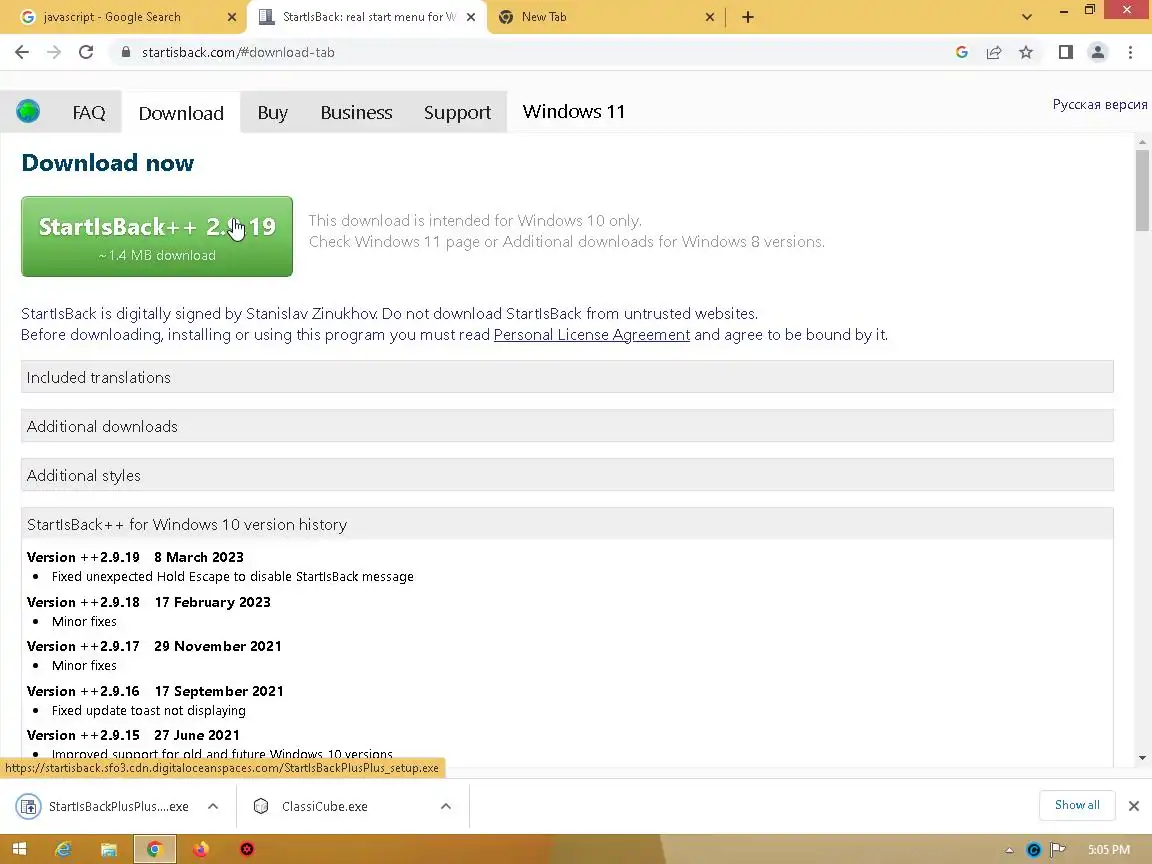The height and width of the screenshot is (864, 1152).
Task: Expand the Included translations section
Action: pyautogui.click(x=567, y=377)
